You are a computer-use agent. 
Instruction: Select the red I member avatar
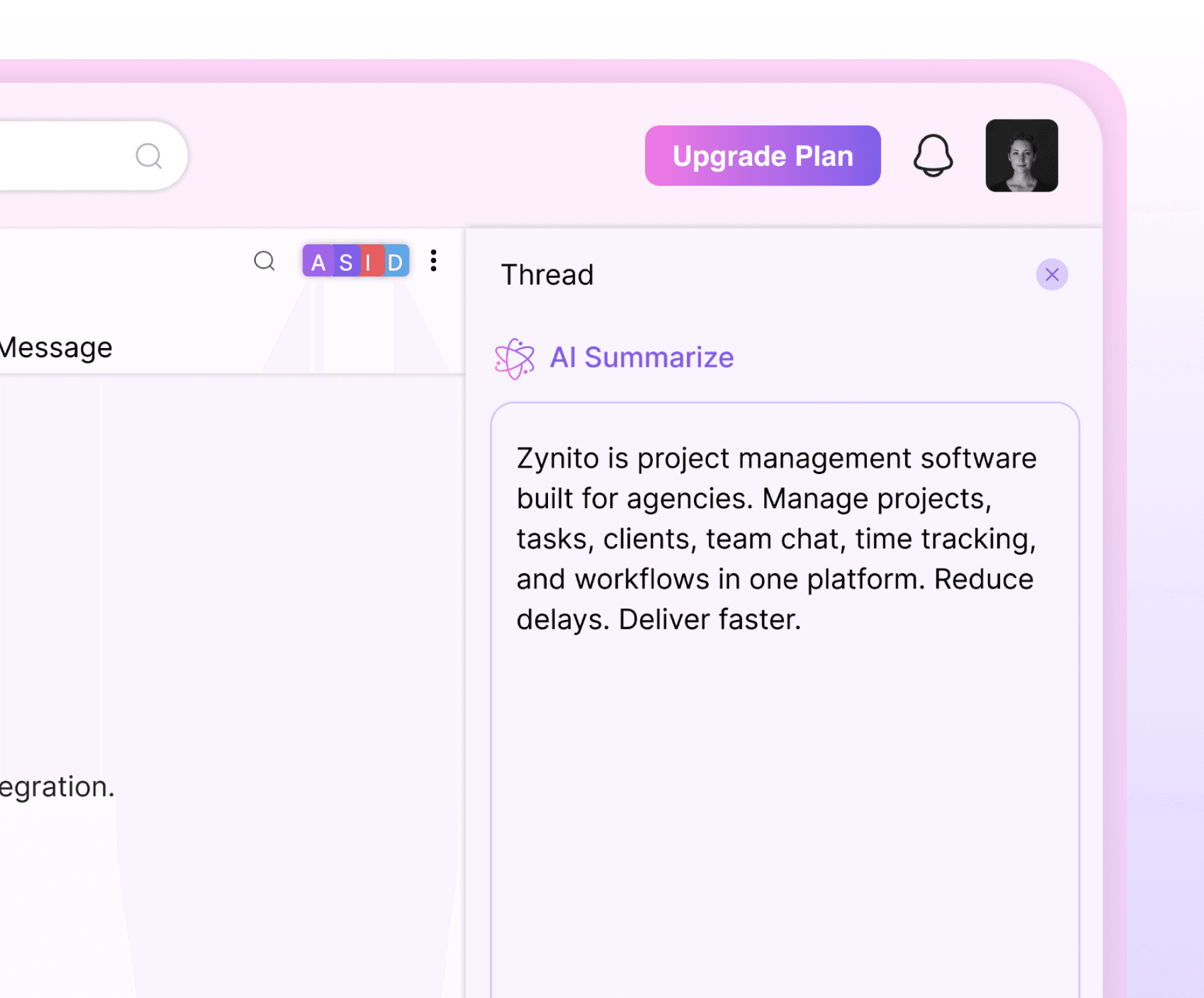coord(370,260)
